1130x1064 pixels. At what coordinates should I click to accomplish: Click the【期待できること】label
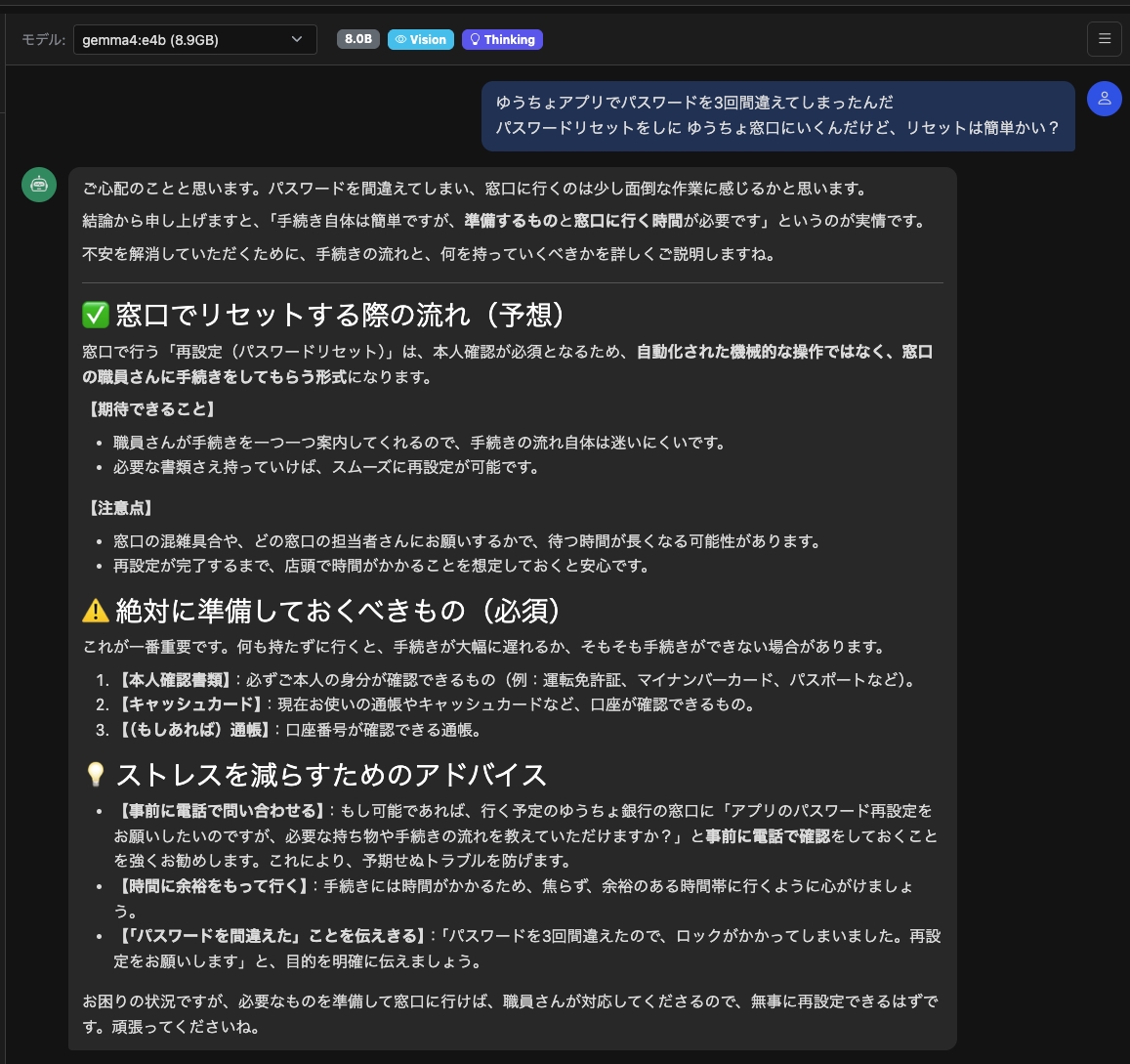[151, 409]
